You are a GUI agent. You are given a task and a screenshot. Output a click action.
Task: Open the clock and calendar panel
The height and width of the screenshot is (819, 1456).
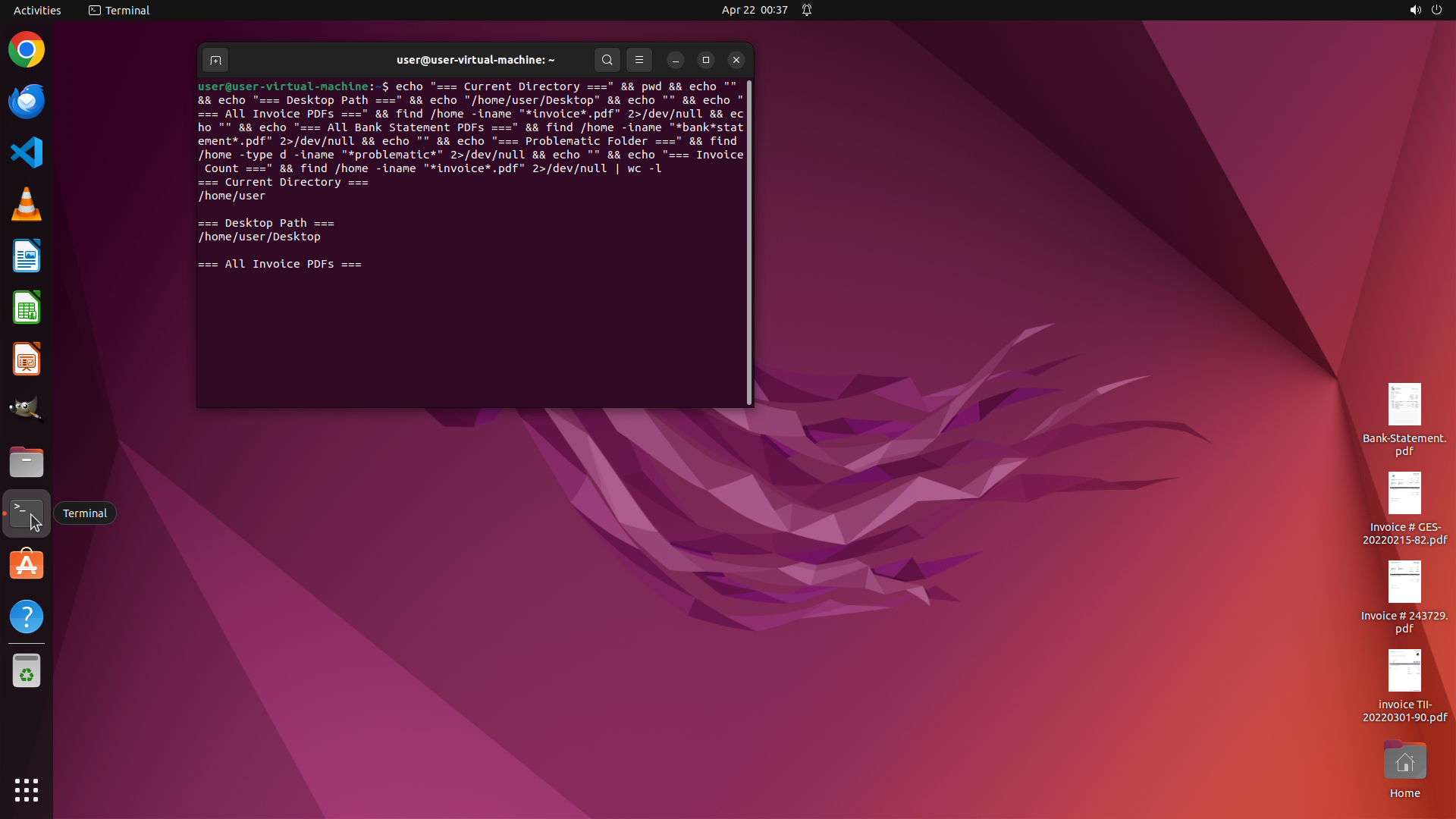(x=754, y=10)
